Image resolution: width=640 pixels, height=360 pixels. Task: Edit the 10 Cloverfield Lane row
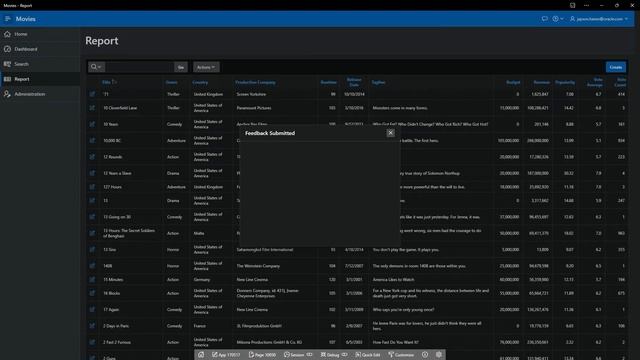(x=92, y=108)
